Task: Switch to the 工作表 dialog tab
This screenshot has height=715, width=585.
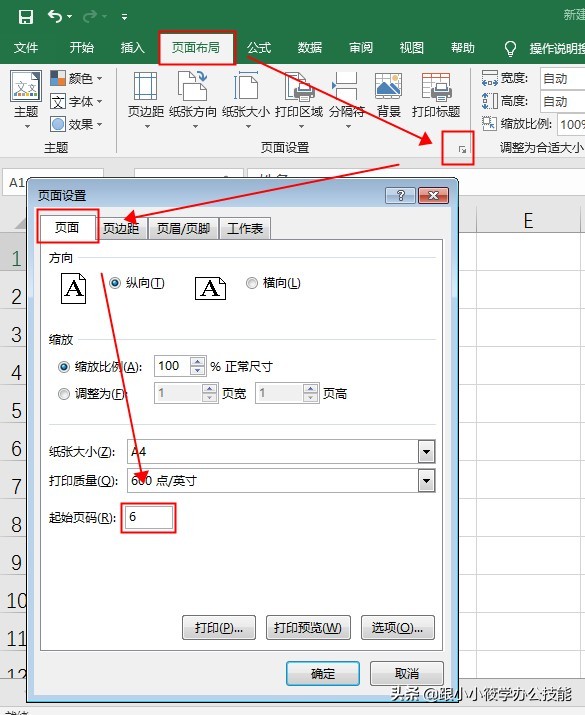Action: click(x=245, y=228)
